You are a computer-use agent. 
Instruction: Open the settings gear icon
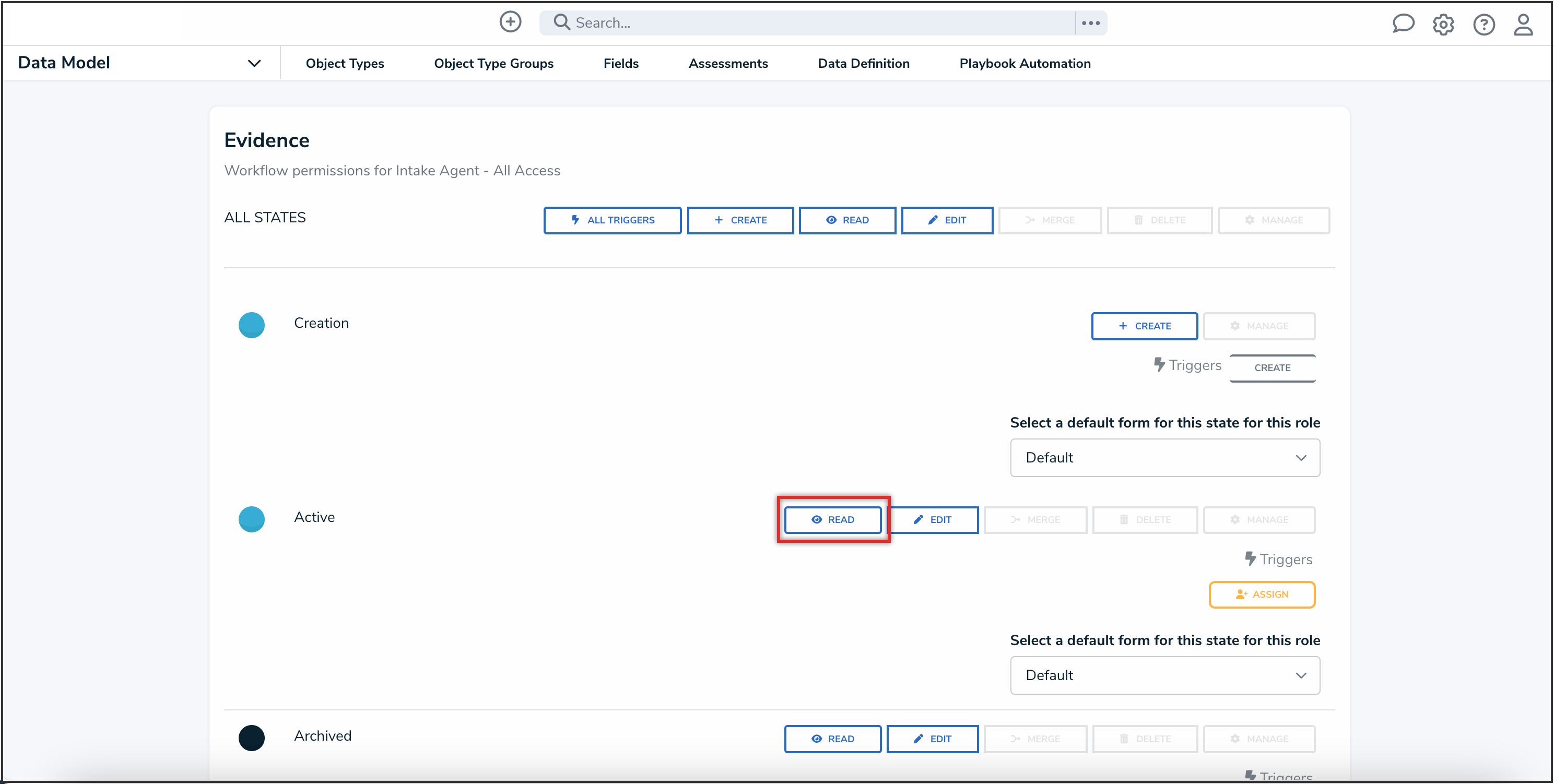[x=1443, y=25]
